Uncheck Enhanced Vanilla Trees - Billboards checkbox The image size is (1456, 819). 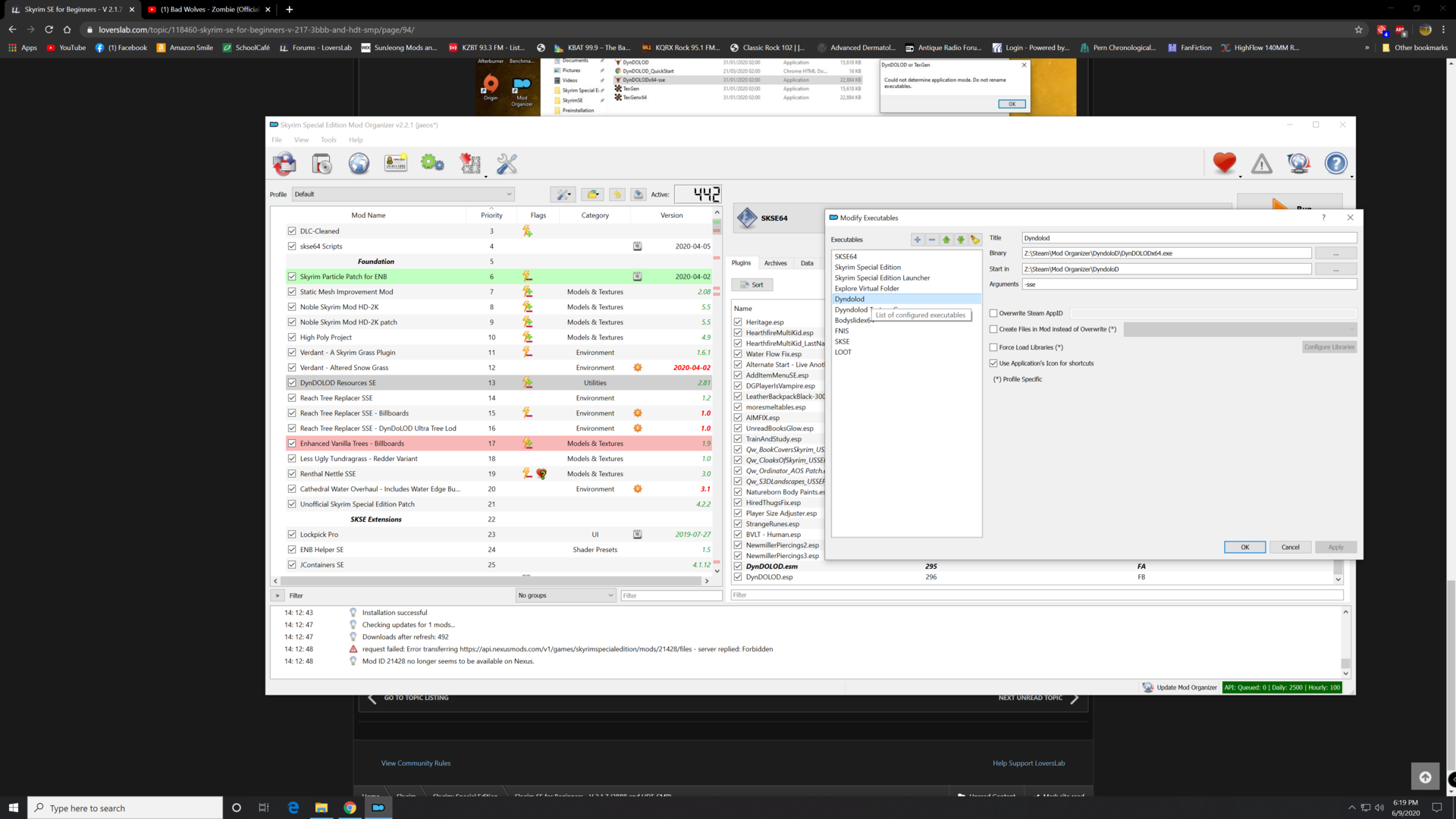(x=292, y=444)
